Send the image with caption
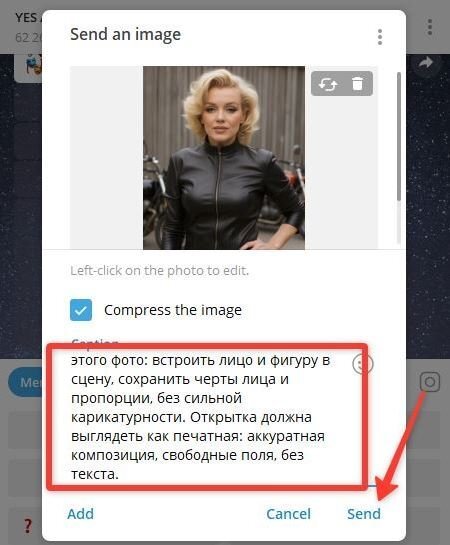This screenshot has height=545, width=450. 364,514
